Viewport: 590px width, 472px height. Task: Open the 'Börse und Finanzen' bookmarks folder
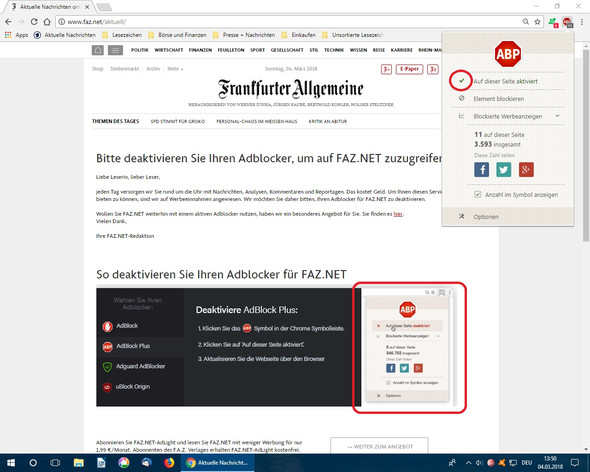(177, 35)
